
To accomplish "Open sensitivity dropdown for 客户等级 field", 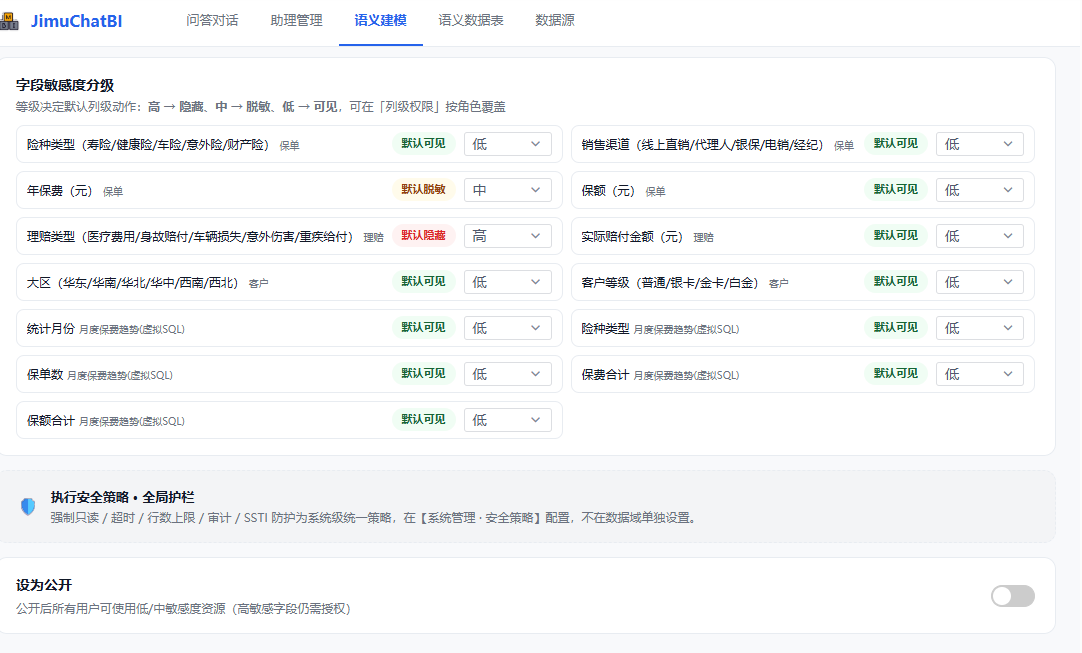I will point(979,282).
